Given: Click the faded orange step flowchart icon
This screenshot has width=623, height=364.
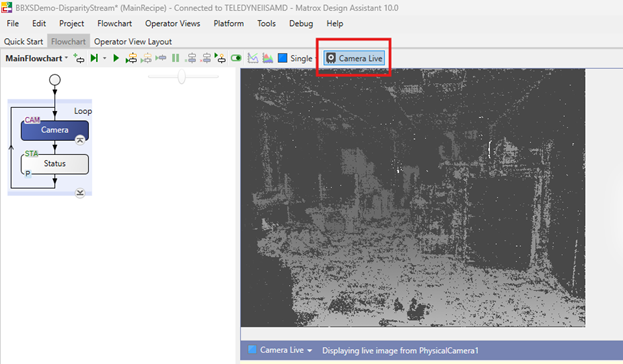Looking at the screenshot, I should (146, 58).
